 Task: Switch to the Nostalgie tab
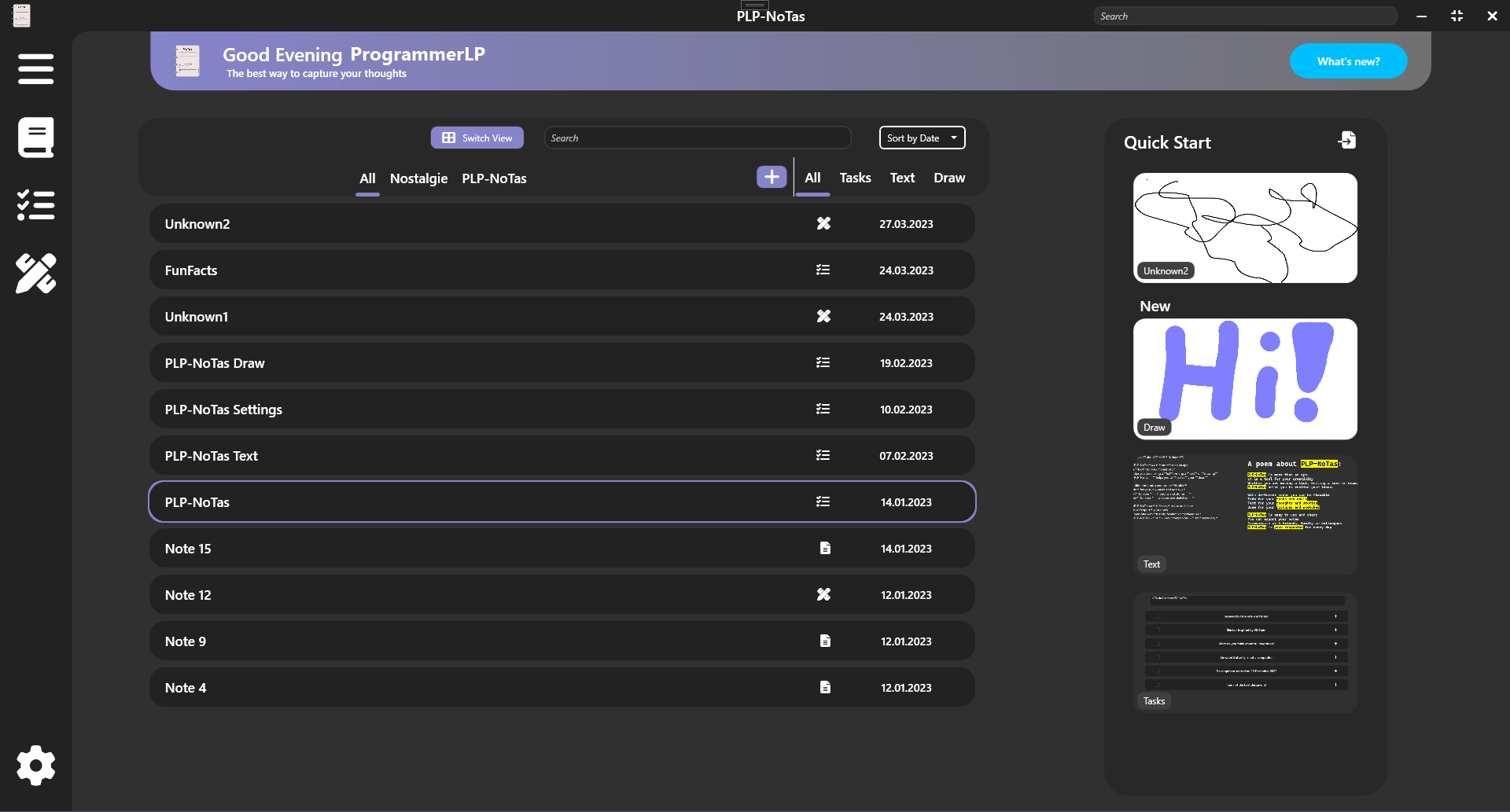[x=418, y=178]
